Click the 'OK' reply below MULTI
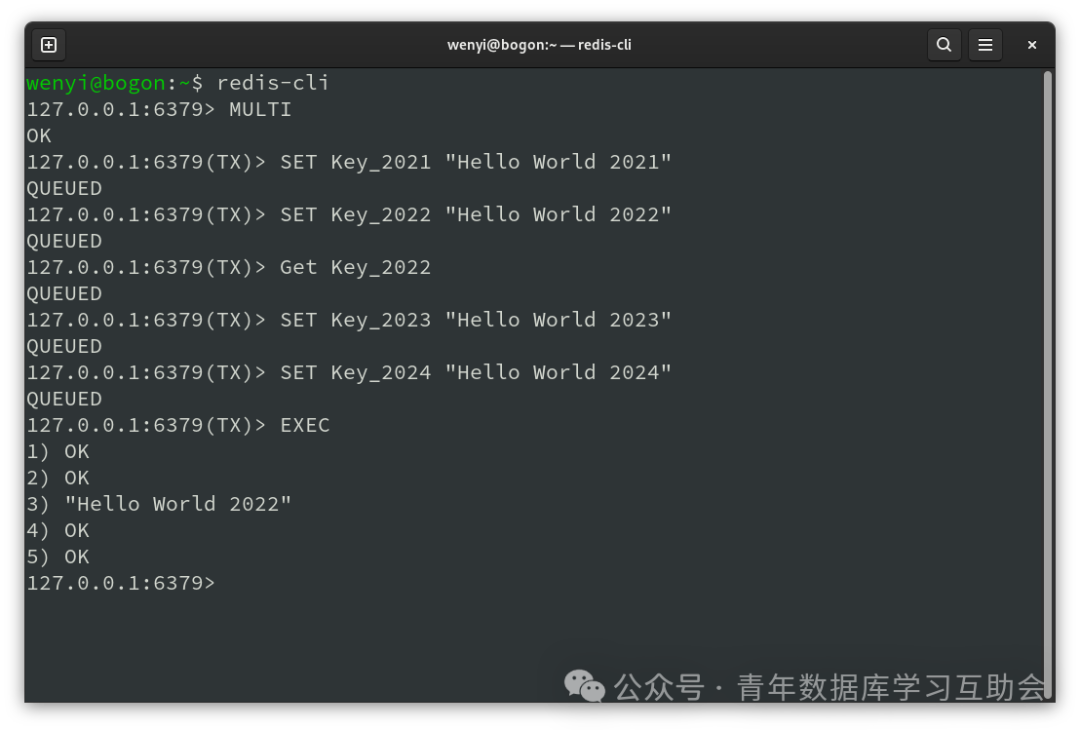 coord(39,136)
